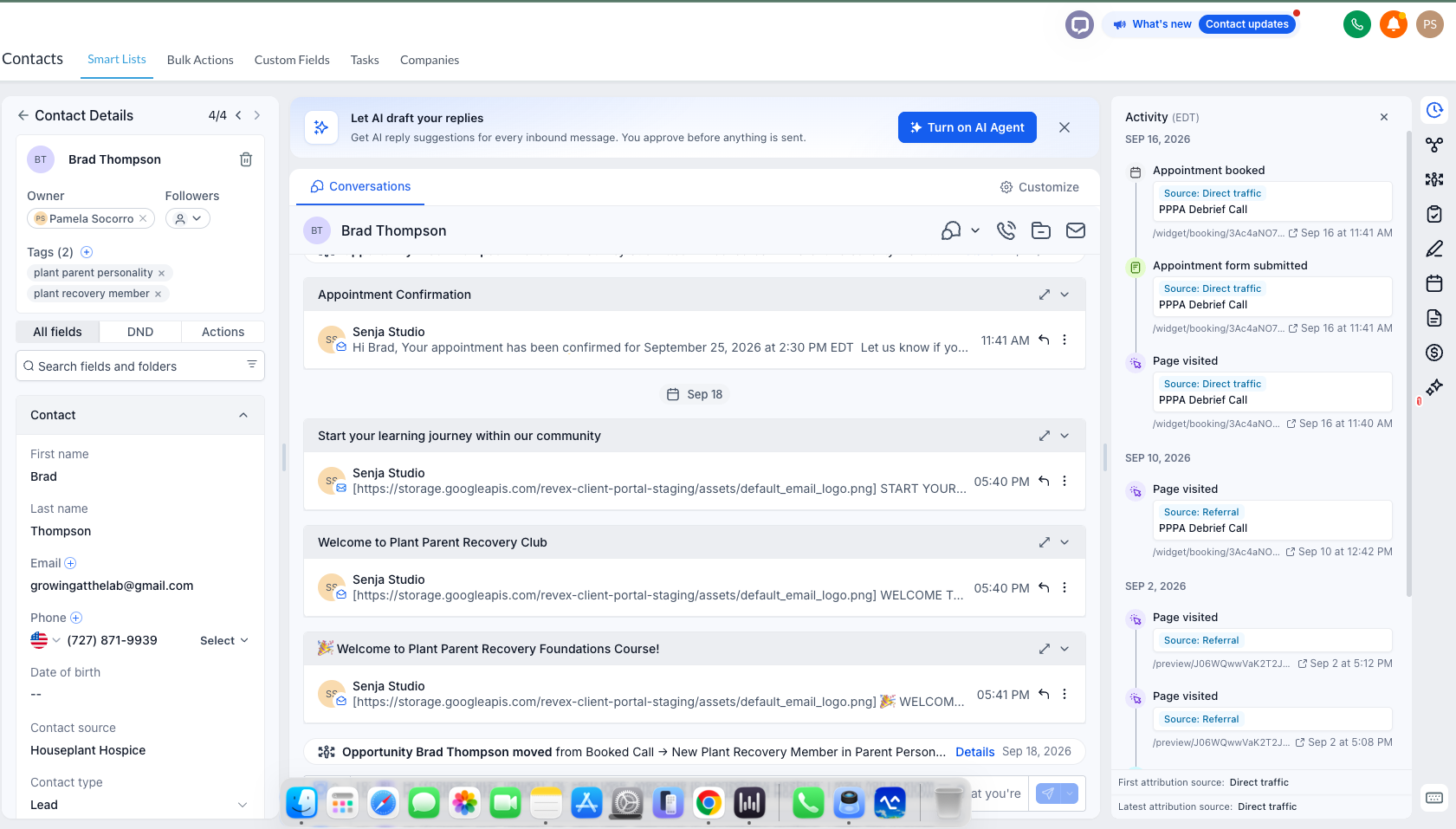This screenshot has height=829, width=1456.
Task: Open more options for Appointment Confirmation message
Action: (x=1064, y=340)
